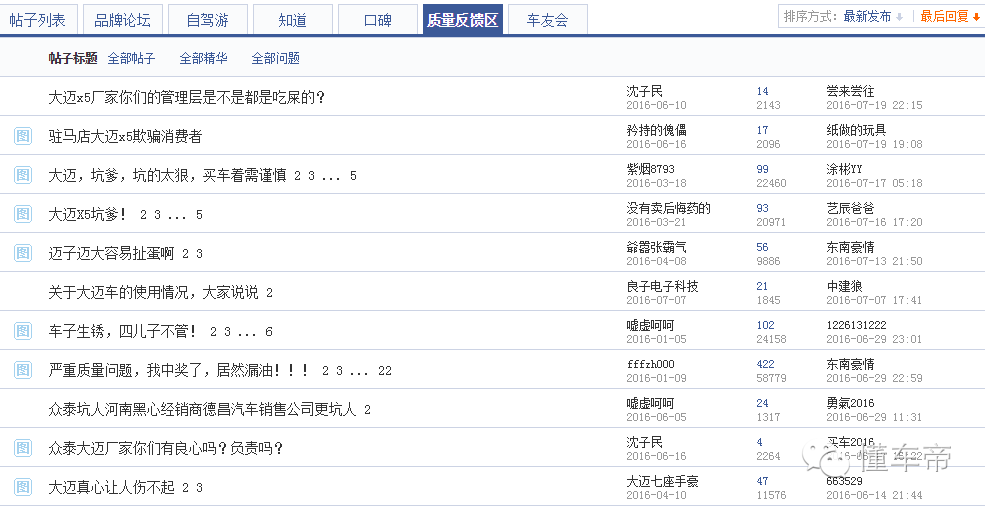
Task: Open post 大迈x5厂家你们的管理层是不是都是吃屎的？
Action: point(187,98)
